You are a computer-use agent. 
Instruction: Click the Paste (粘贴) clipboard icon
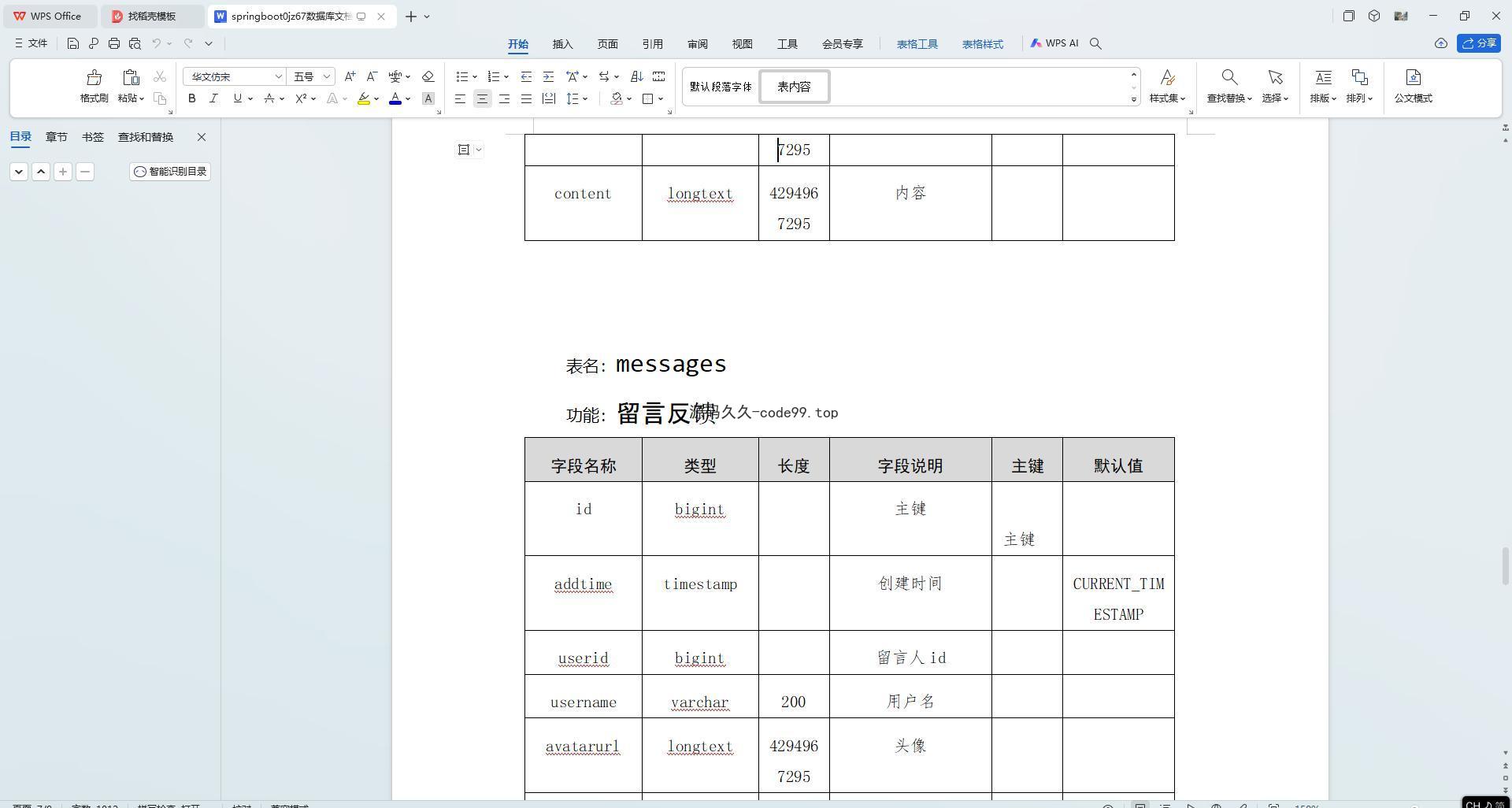(x=131, y=77)
